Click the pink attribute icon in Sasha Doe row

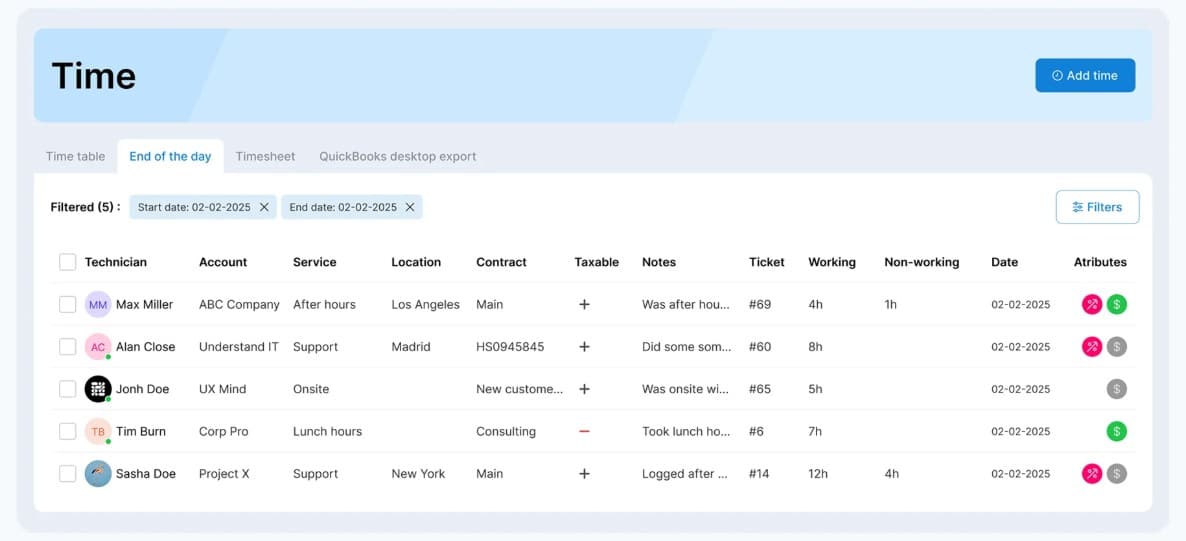click(x=1091, y=474)
